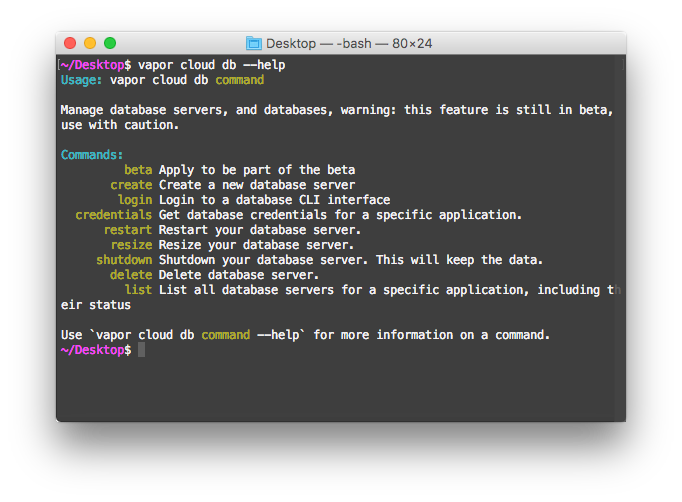Click 'Shutdown your database server.' description text
The image size is (682, 502).
tap(263, 260)
